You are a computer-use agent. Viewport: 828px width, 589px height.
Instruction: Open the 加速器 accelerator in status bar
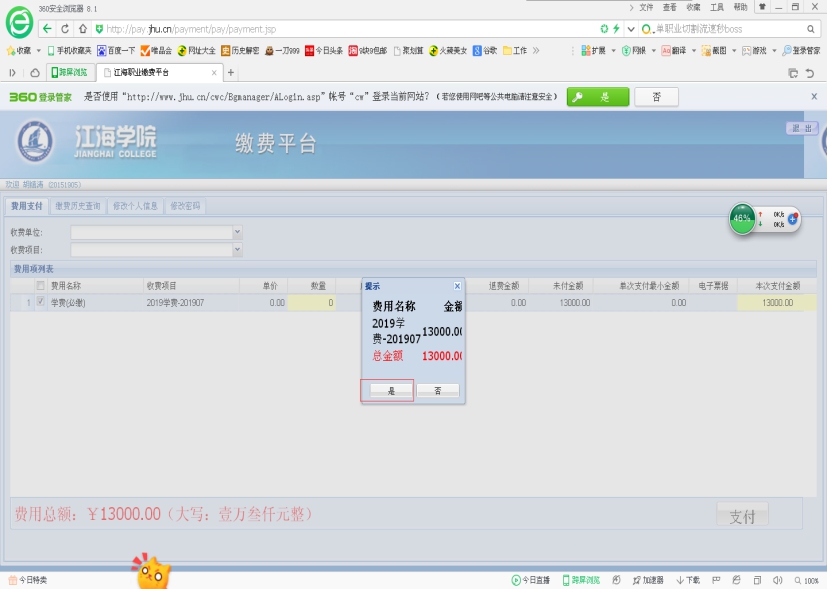[x=647, y=580]
